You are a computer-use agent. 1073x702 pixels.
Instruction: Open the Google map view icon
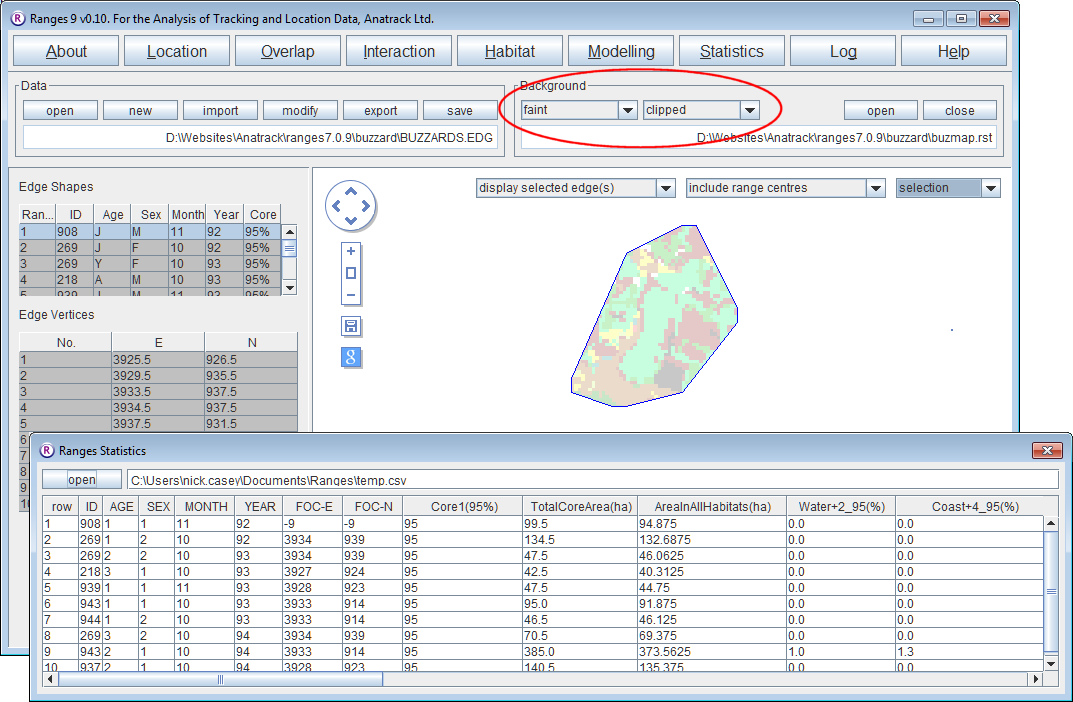[351, 357]
